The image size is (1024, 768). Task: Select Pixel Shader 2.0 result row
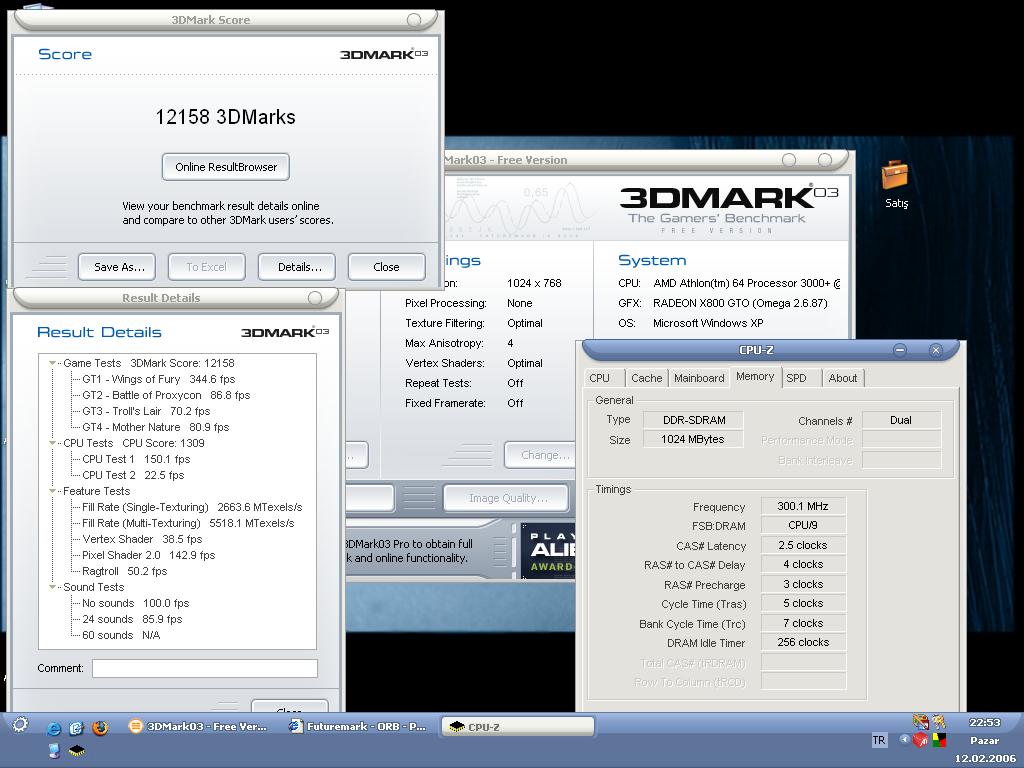pos(148,555)
